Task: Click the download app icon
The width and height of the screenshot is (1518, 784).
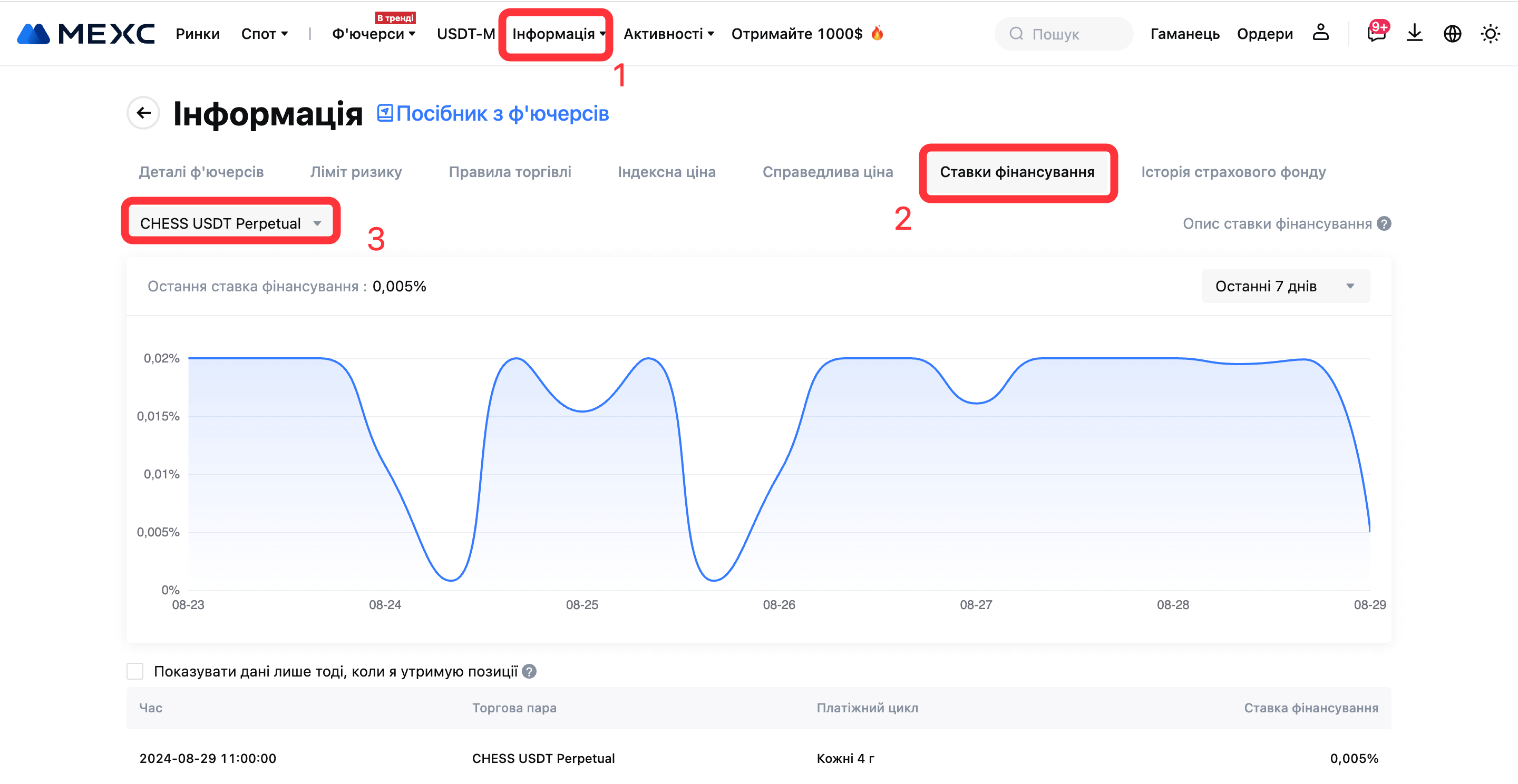Action: pyautogui.click(x=1414, y=33)
